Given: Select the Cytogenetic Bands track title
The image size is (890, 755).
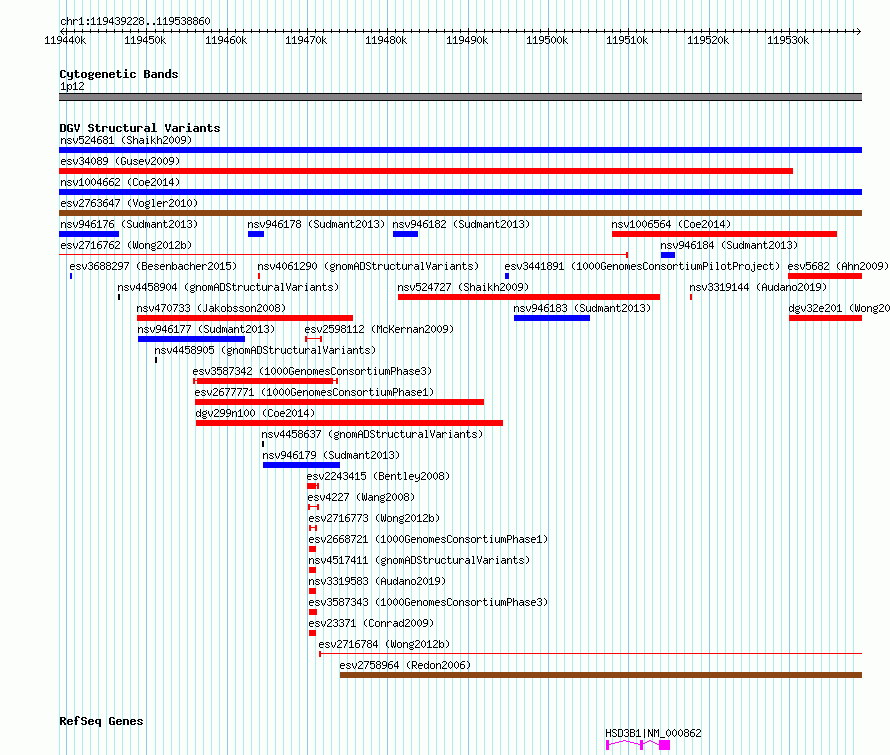Looking at the screenshot, I should click(x=119, y=74).
